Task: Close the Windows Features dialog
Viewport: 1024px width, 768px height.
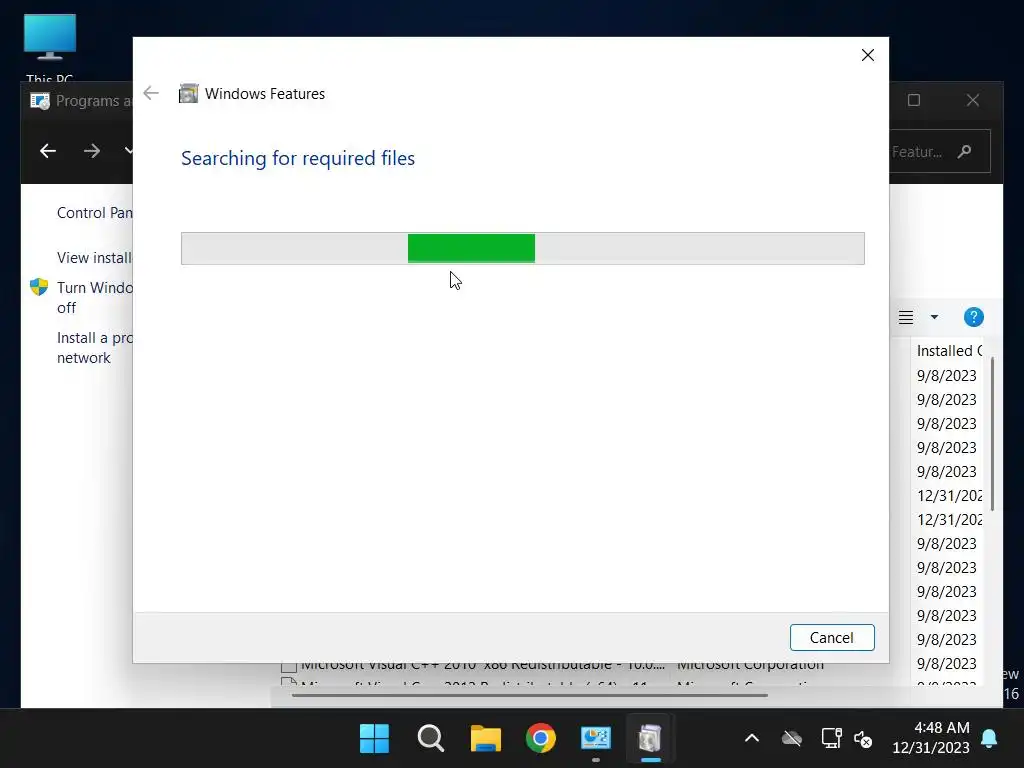Action: point(867,55)
